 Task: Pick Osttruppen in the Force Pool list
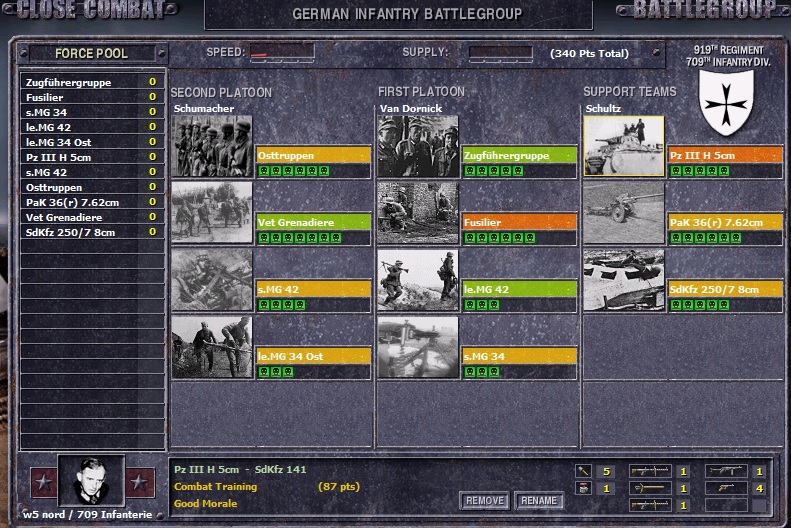point(92,187)
